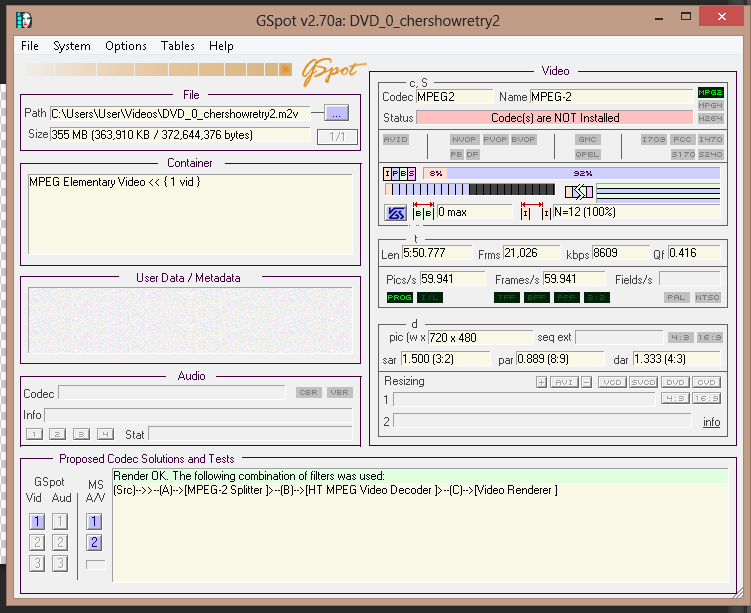Toggle the TFF field order indicator
751x613 pixels.
click(x=506, y=297)
